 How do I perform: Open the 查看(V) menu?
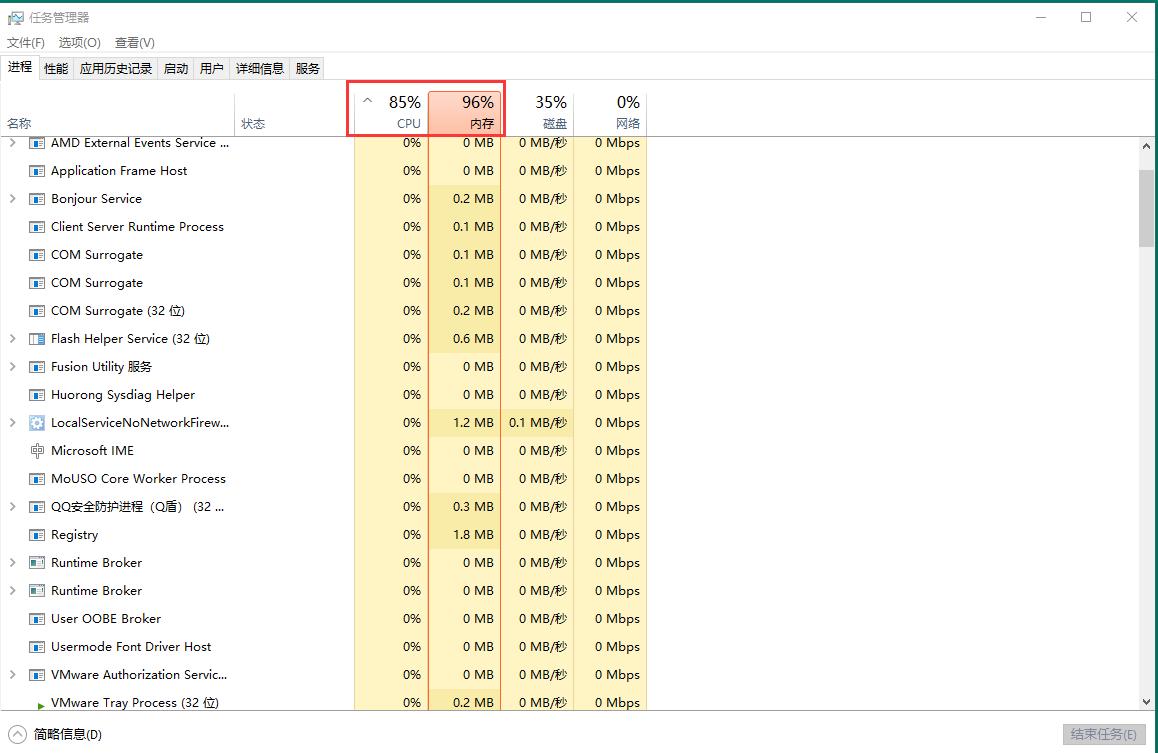pyautogui.click(x=135, y=43)
